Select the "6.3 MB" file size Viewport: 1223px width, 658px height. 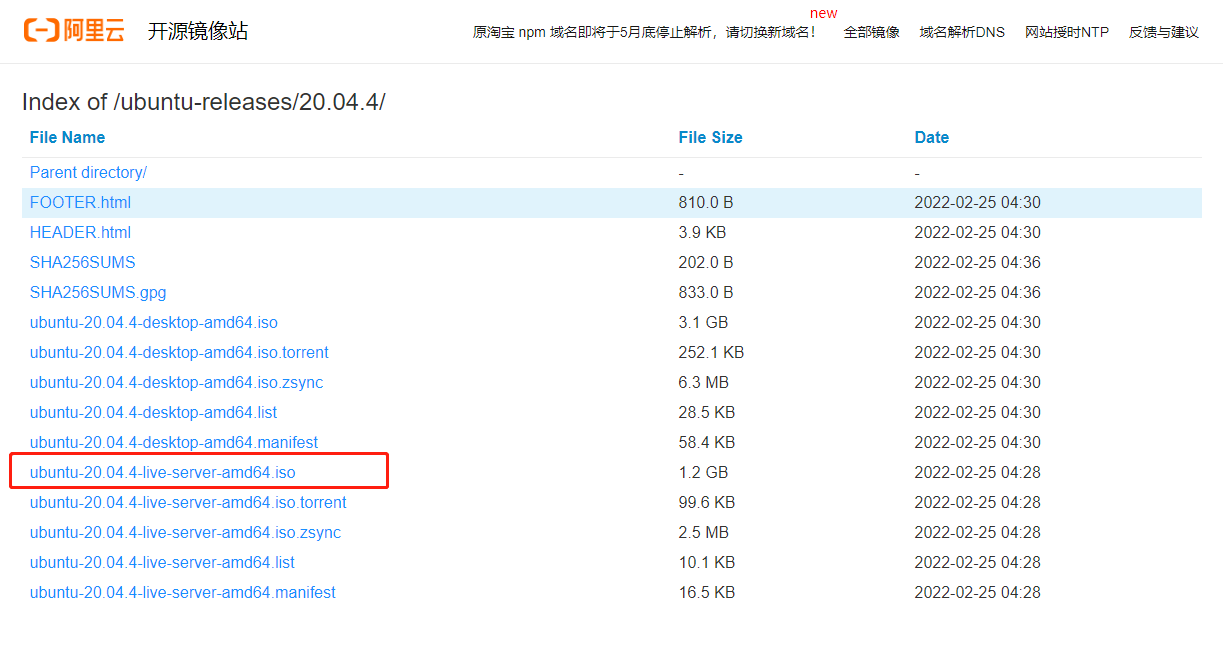[x=703, y=382]
